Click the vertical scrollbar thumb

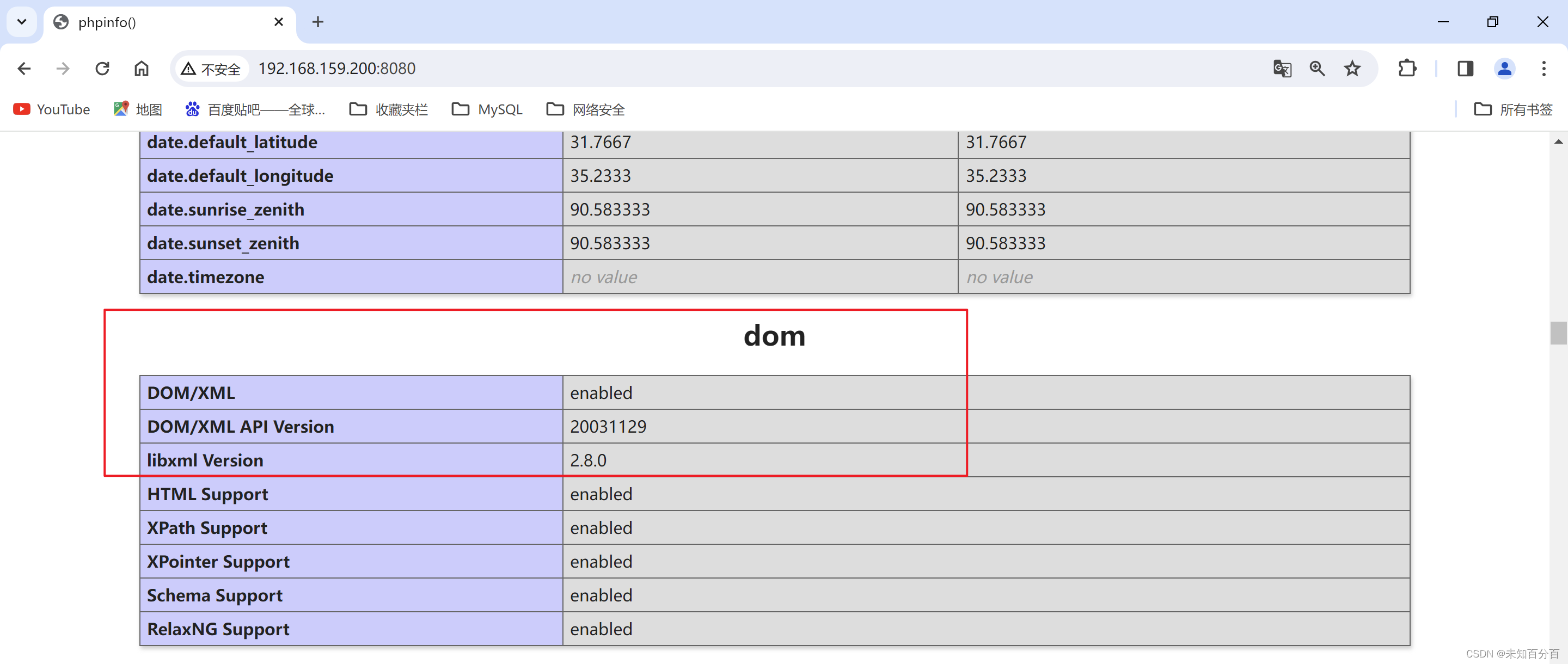tap(1558, 333)
